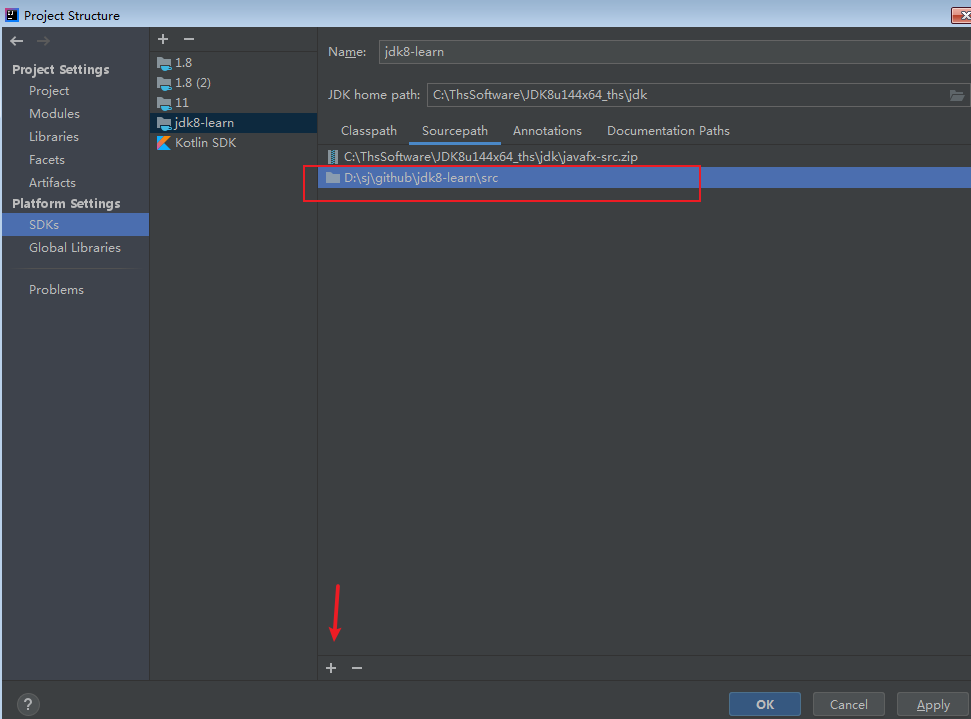Switch to Documentation Paths tab
The height and width of the screenshot is (719, 971).
click(668, 131)
